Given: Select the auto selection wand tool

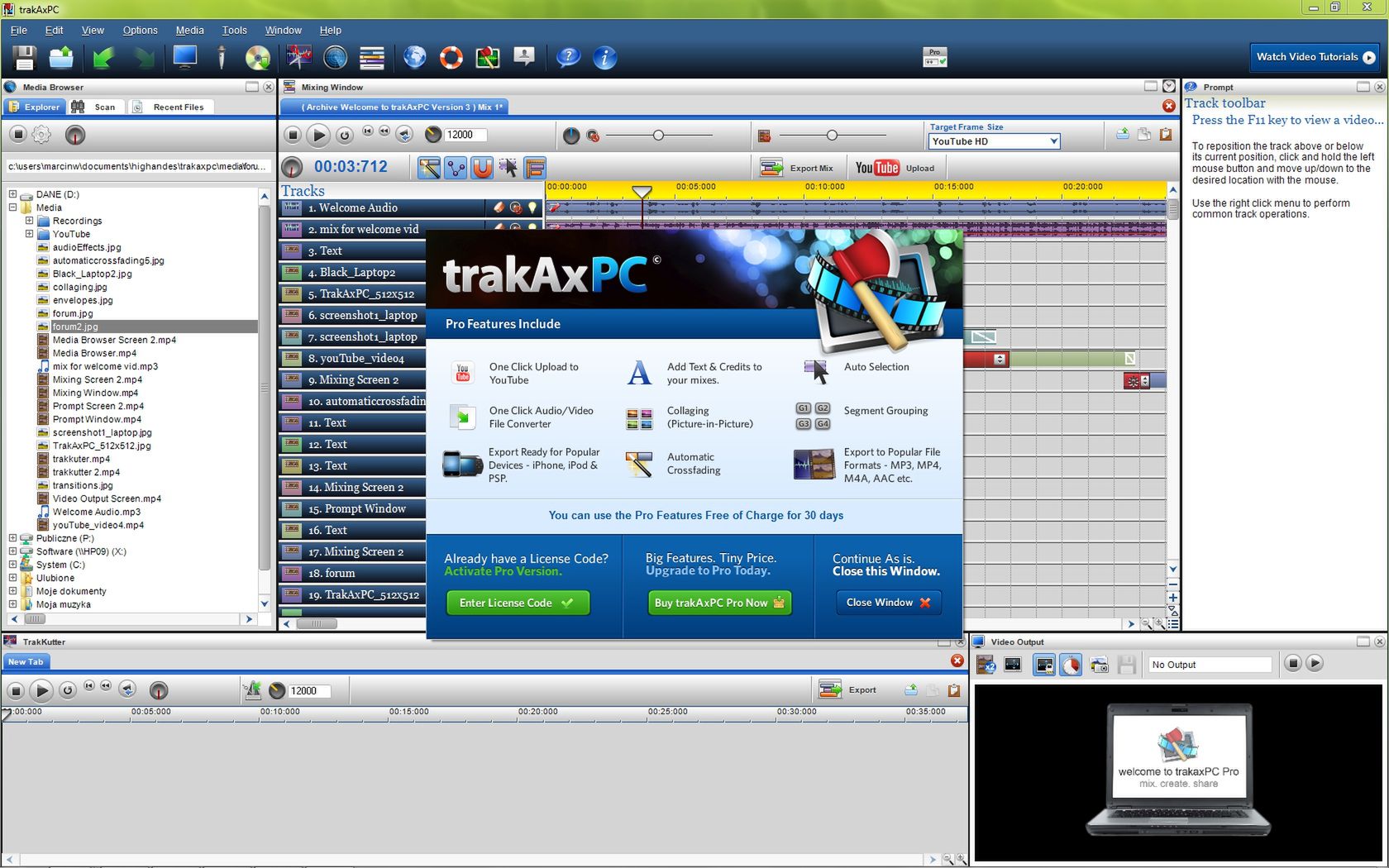Looking at the screenshot, I should (x=429, y=168).
